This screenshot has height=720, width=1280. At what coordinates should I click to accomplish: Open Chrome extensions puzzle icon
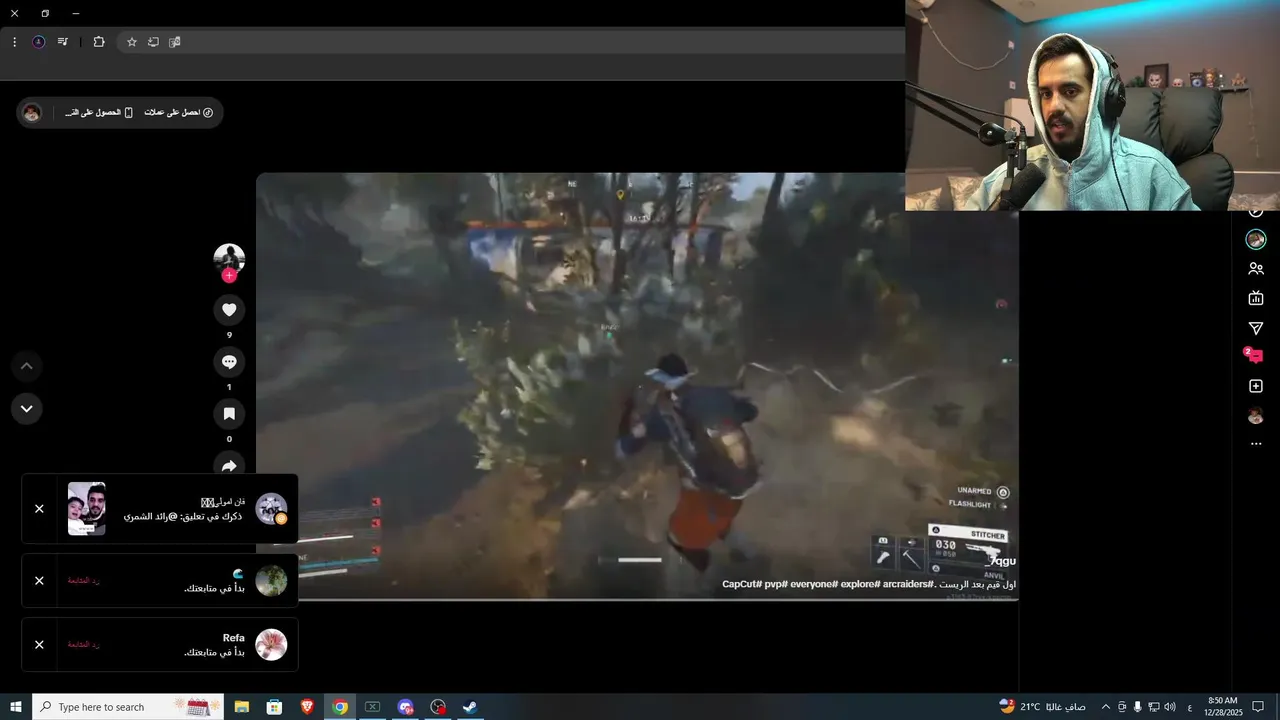(98, 42)
